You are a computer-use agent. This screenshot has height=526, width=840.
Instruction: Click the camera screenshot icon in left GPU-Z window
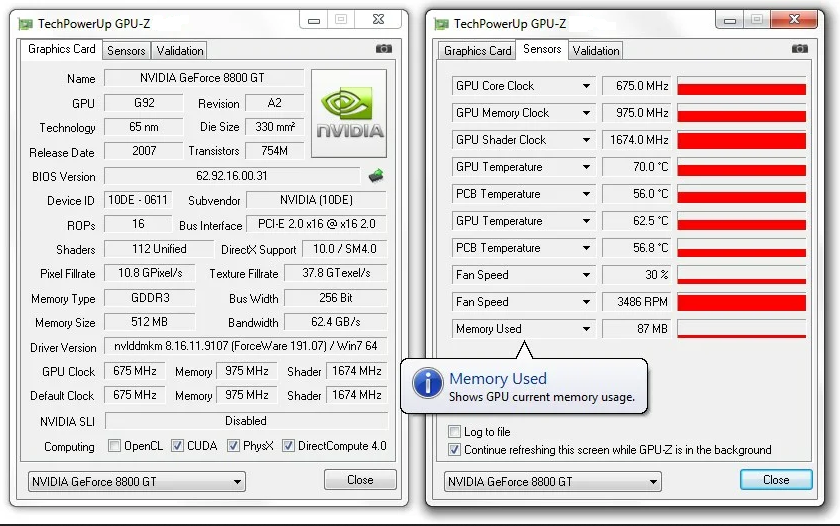[x=384, y=49]
